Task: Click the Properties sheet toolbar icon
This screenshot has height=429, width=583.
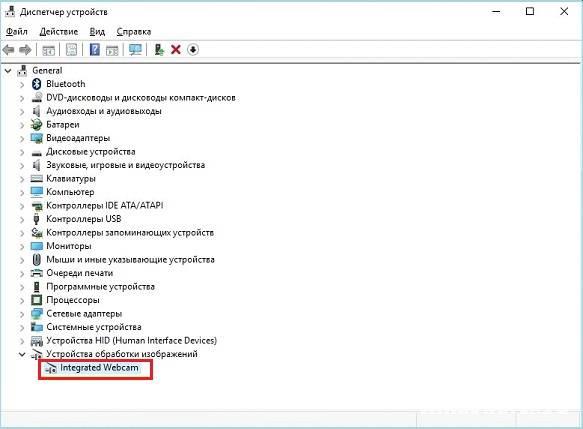Action: [71, 49]
